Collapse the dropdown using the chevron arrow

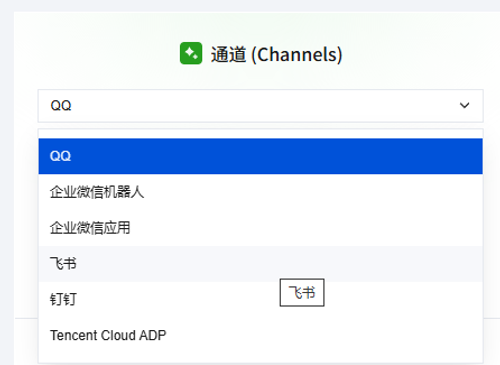[x=464, y=106]
